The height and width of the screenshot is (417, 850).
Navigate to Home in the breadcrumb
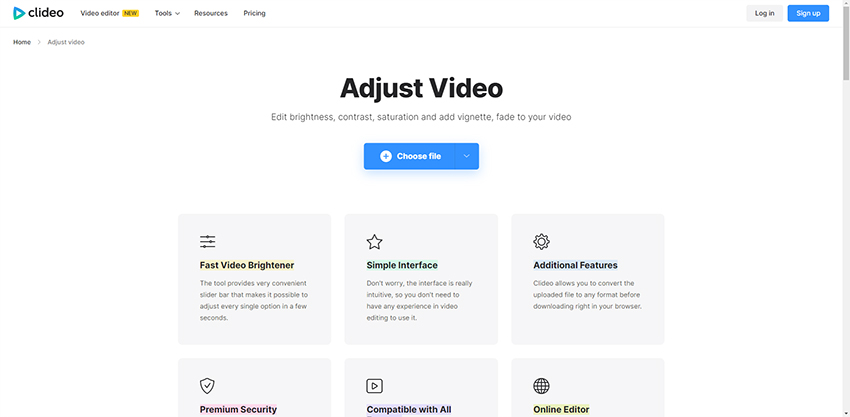pos(22,42)
